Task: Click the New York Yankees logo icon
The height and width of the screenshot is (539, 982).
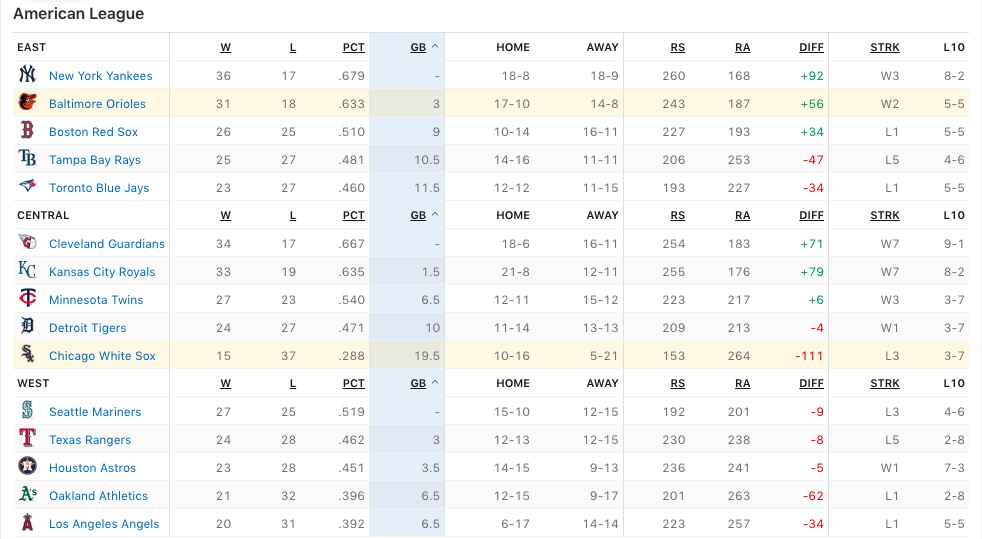Action: pos(27,75)
